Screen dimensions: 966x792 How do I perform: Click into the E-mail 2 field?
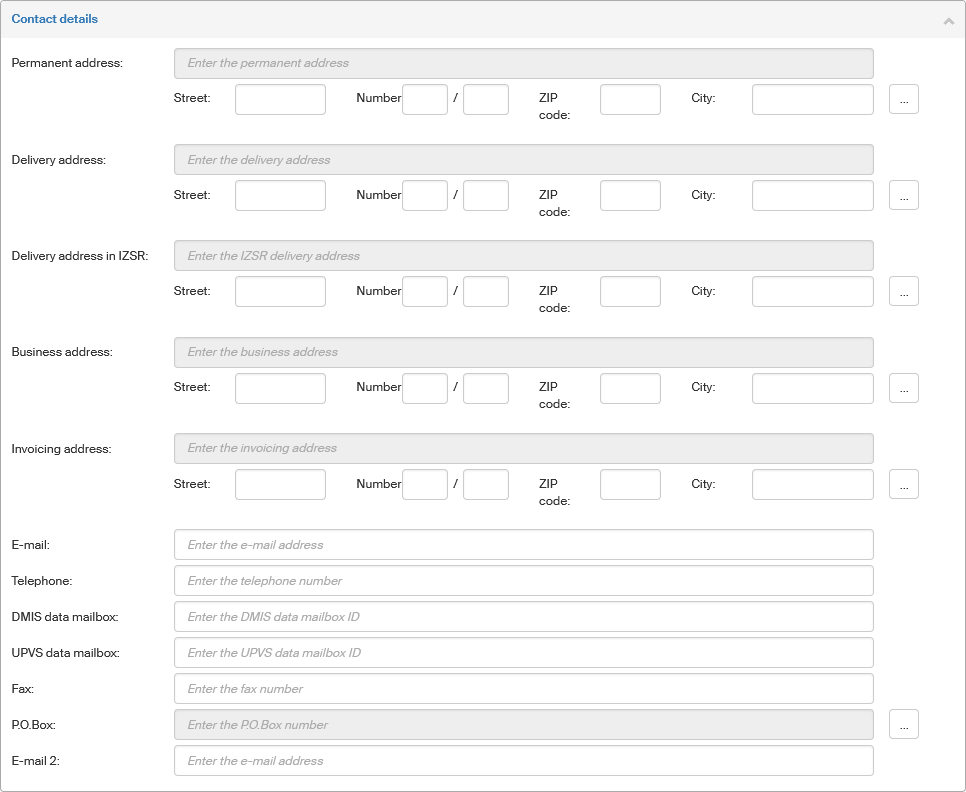pos(523,761)
